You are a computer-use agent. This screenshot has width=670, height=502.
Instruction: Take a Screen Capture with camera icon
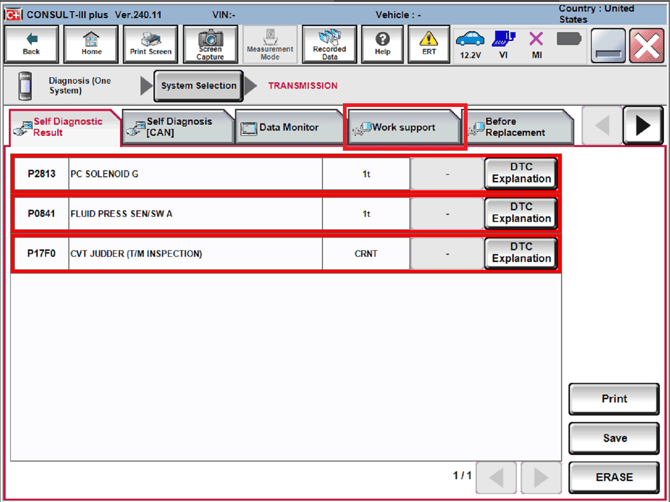tap(210, 44)
